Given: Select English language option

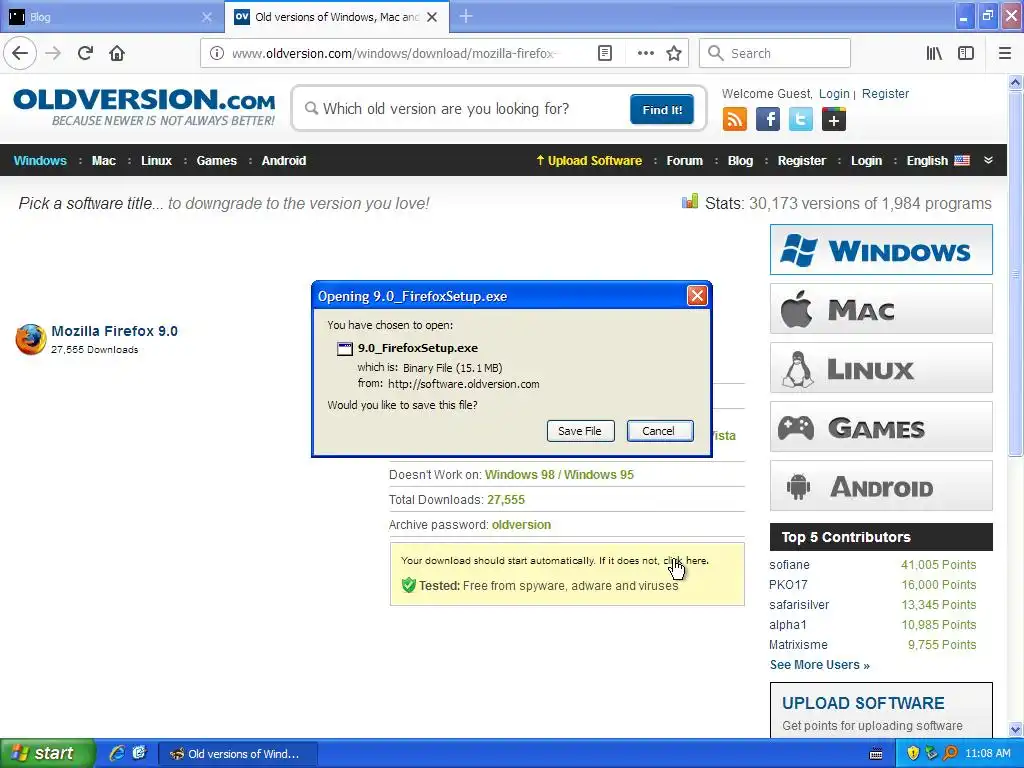Looking at the screenshot, I should [938, 161].
